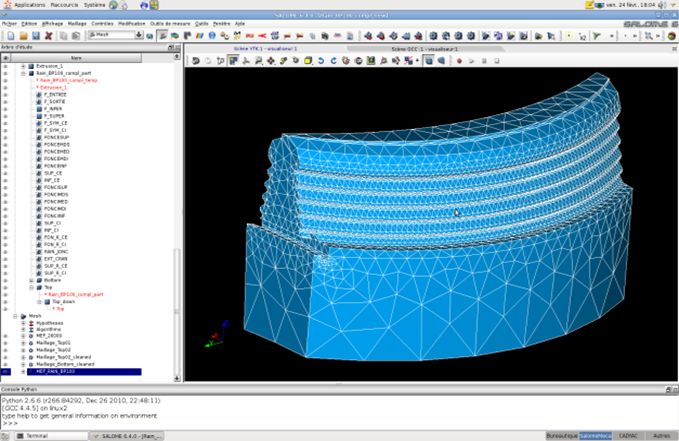
Task: Open the Outils de mesure menu
Action: (170, 23)
